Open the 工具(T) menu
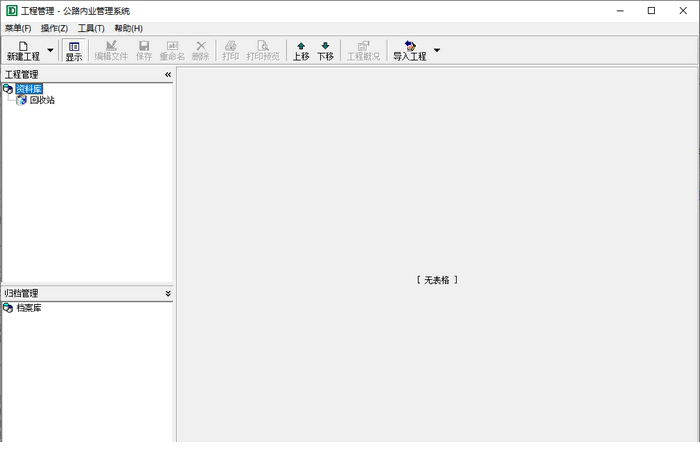 coord(91,28)
